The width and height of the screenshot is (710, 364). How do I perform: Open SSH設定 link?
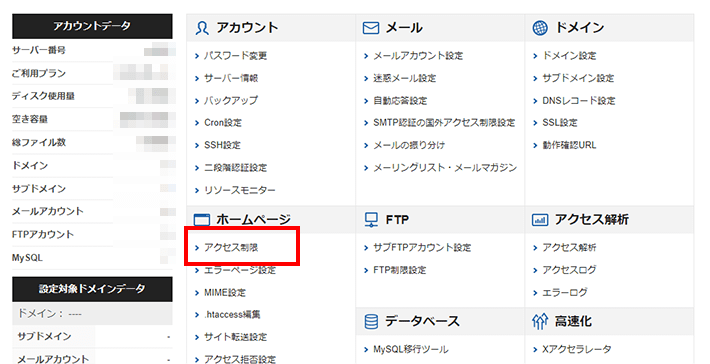222,145
